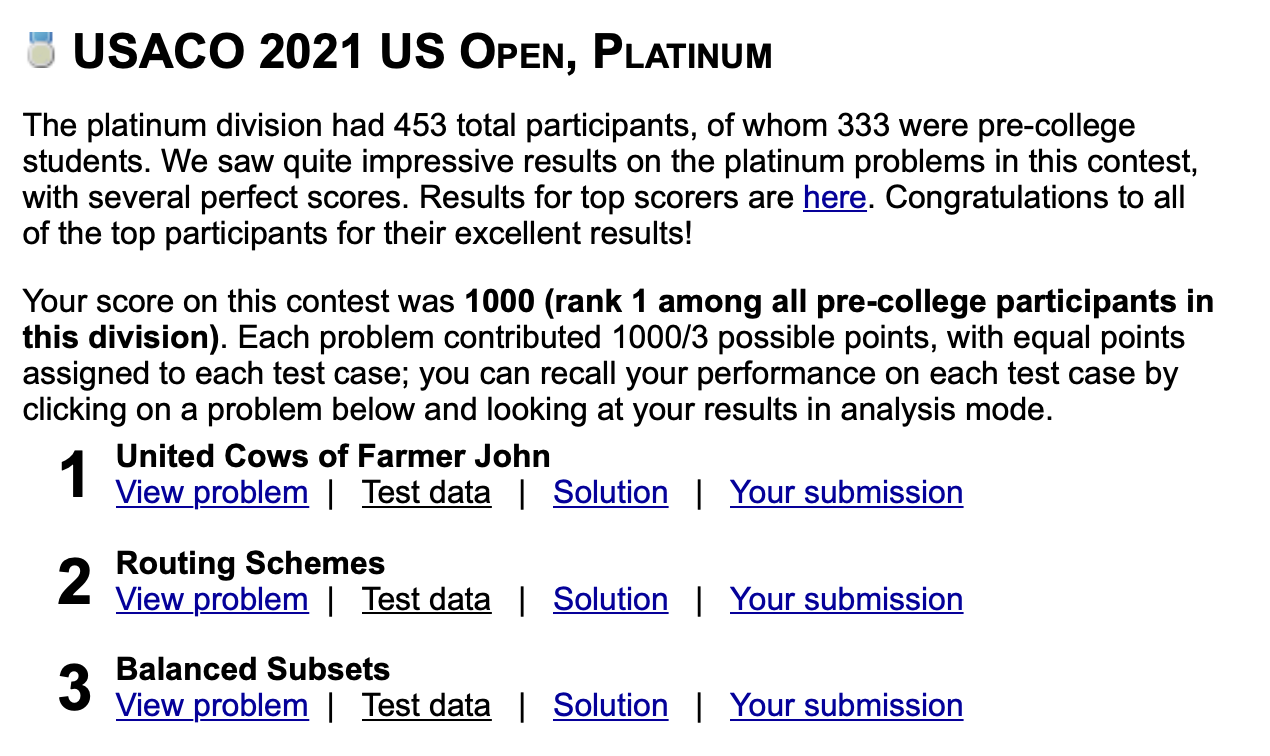View problem for Balanced Subsets

click(212, 705)
